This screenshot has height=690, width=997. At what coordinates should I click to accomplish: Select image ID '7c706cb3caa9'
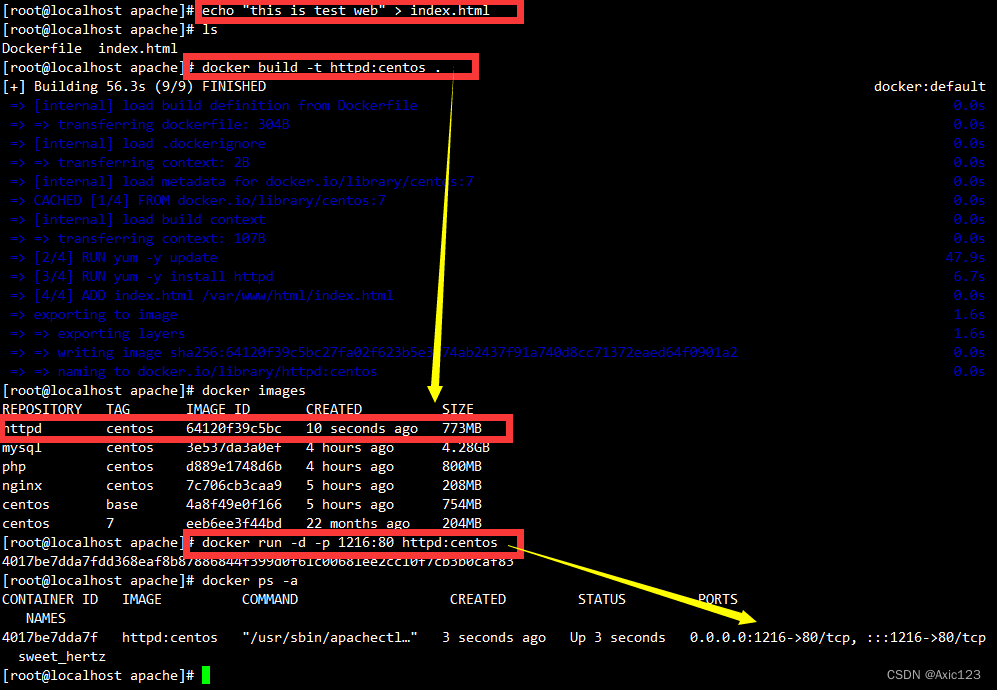tap(234, 486)
